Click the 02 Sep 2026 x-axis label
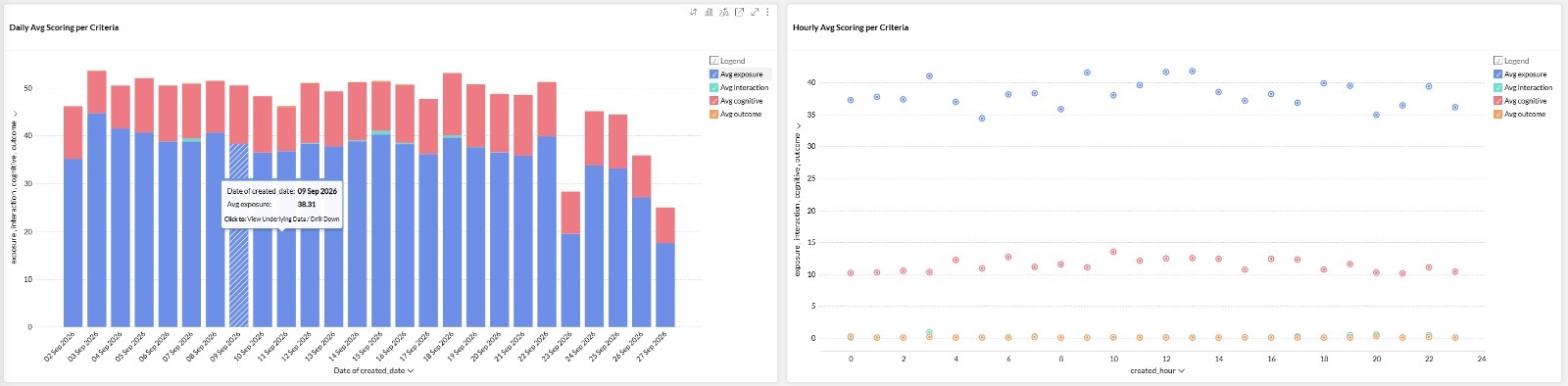 click(x=60, y=347)
